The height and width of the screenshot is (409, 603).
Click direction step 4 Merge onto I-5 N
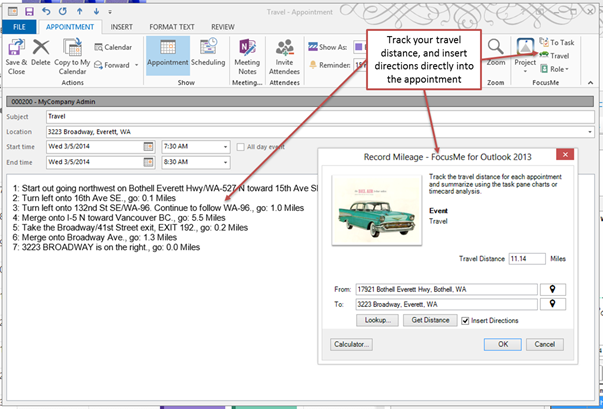click(x=119, y=218)
